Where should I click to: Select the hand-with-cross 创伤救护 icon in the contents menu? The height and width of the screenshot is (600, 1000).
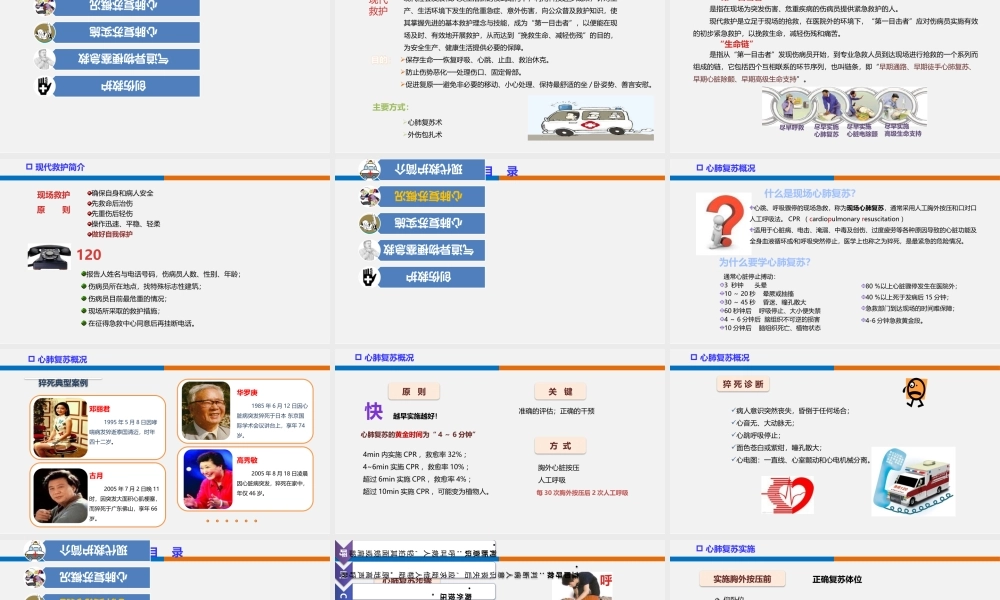[x=369, y=277]
